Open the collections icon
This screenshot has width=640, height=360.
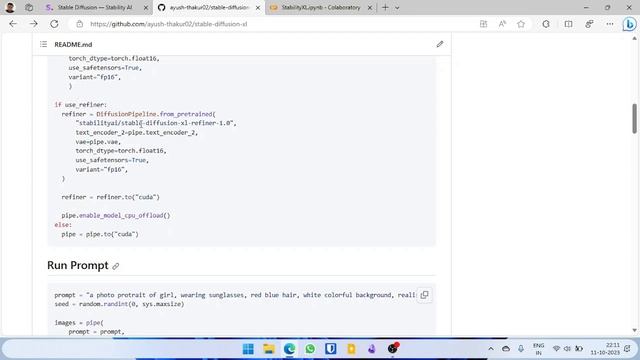(x=589, y=24)
